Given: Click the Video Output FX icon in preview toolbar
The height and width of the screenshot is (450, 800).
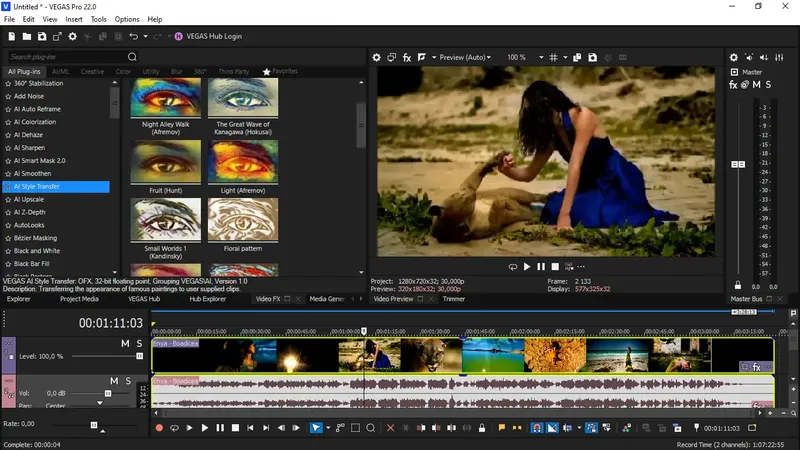Looking at the screenshot, I should click(407, 57).
